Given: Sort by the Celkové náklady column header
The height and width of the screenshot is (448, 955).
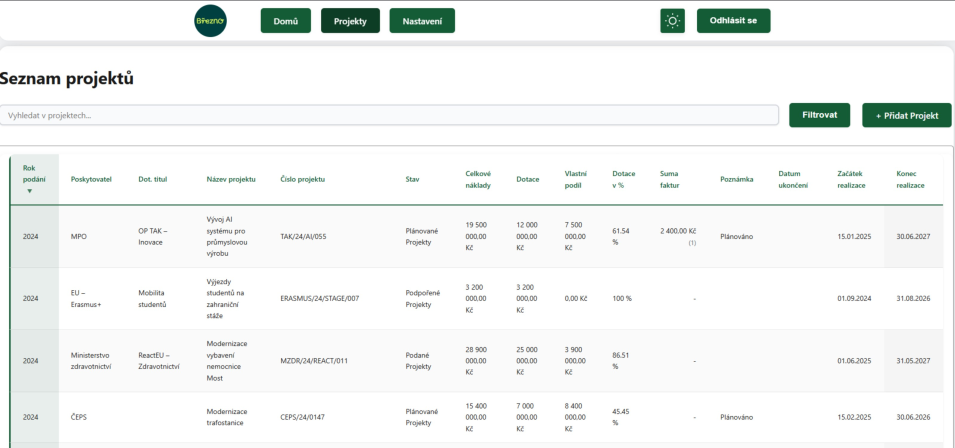Looking at the screenshot, I should (x=478, y=180).
